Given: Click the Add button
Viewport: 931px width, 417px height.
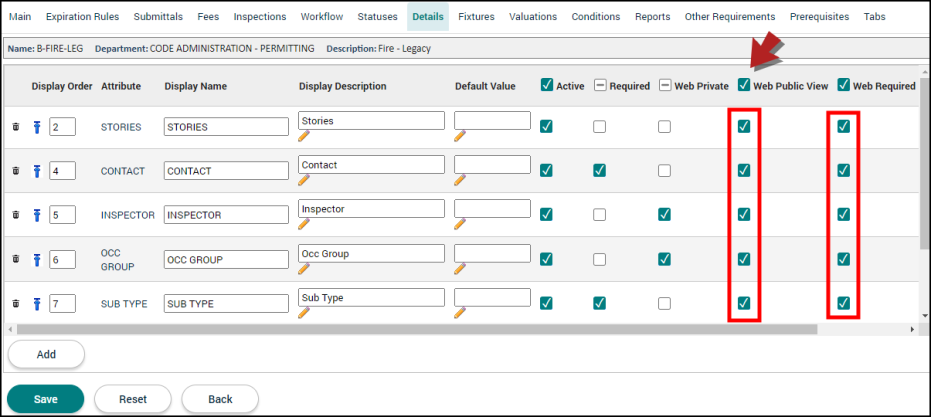Looking at the screenshot, I should [46, 355].
